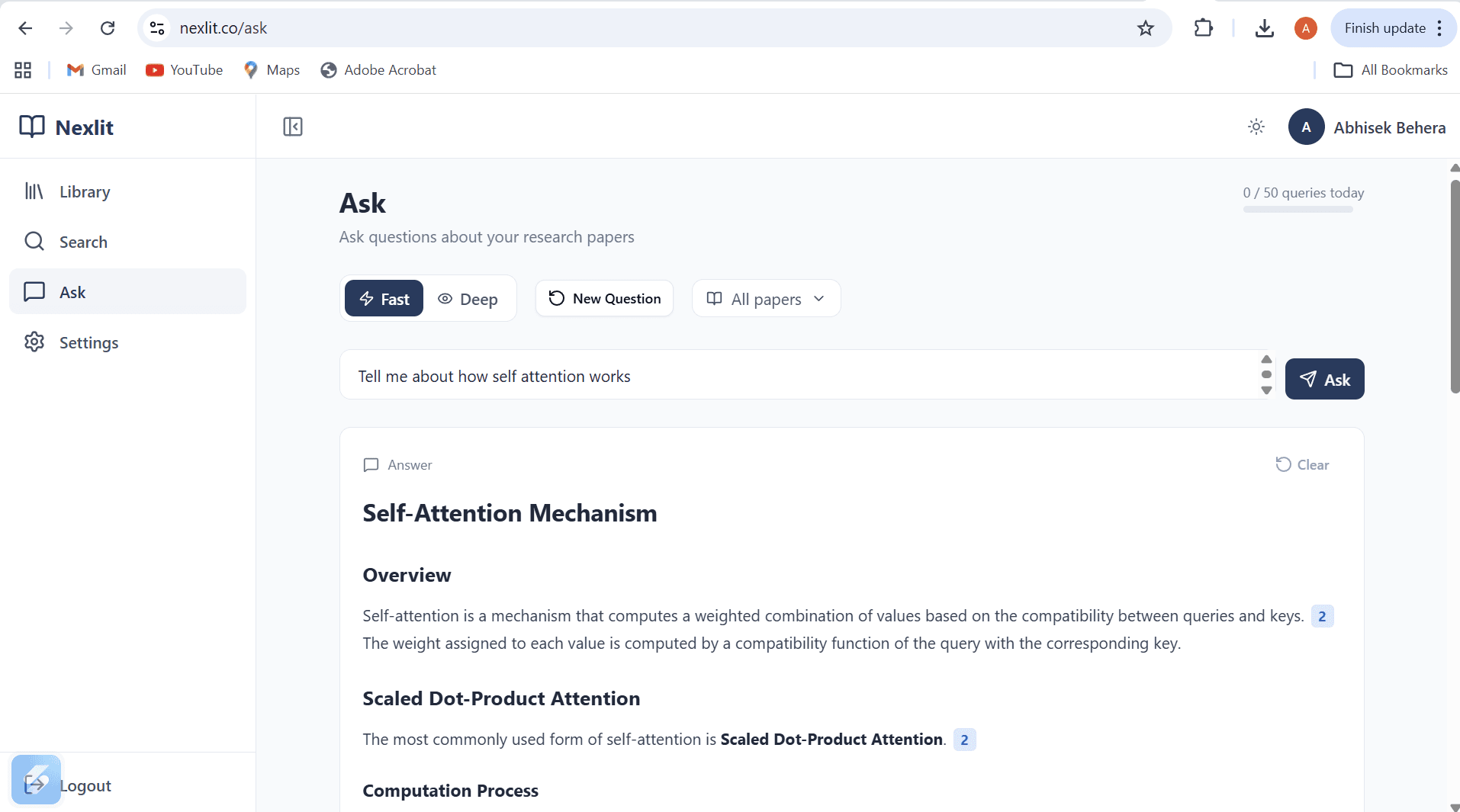The width and height of the screenshot is (1460, 812).
Task: Collapse the sidebar with the panel icon
Action: pos(293,127)
